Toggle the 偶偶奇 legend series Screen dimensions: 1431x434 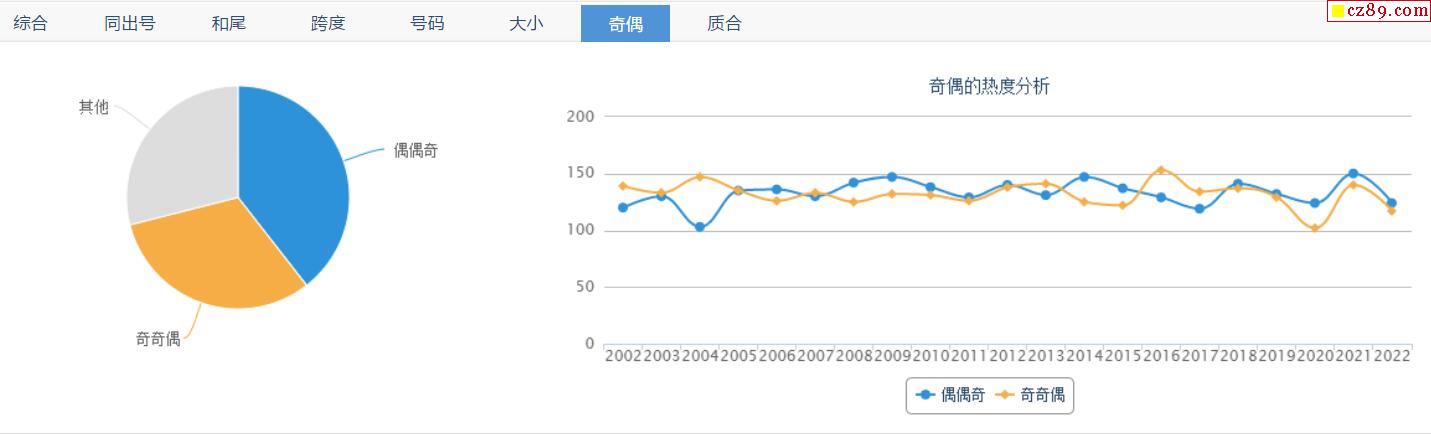tap(950, 395)
